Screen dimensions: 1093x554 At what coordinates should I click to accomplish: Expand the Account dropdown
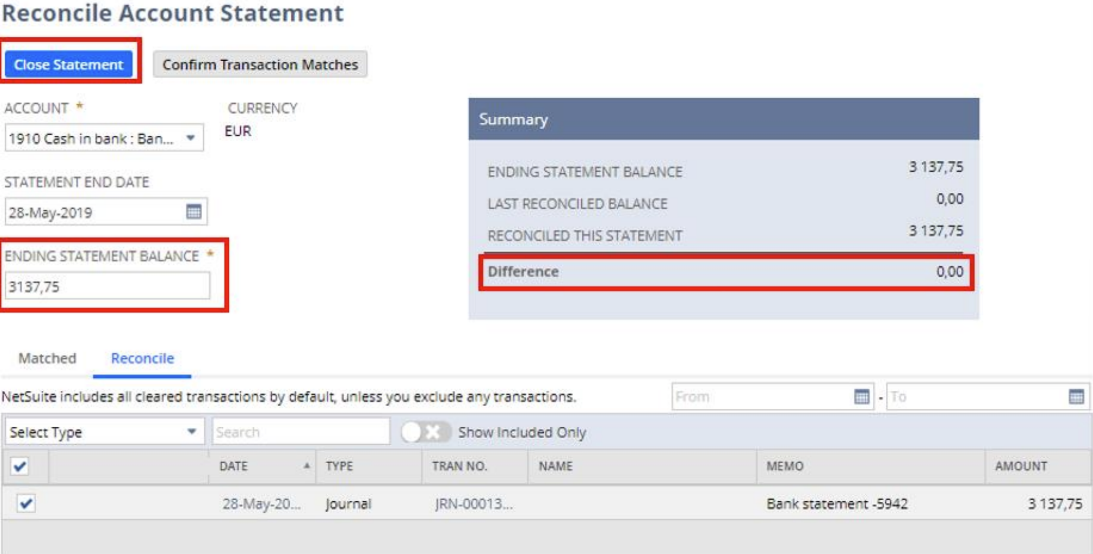pos(191,139)
